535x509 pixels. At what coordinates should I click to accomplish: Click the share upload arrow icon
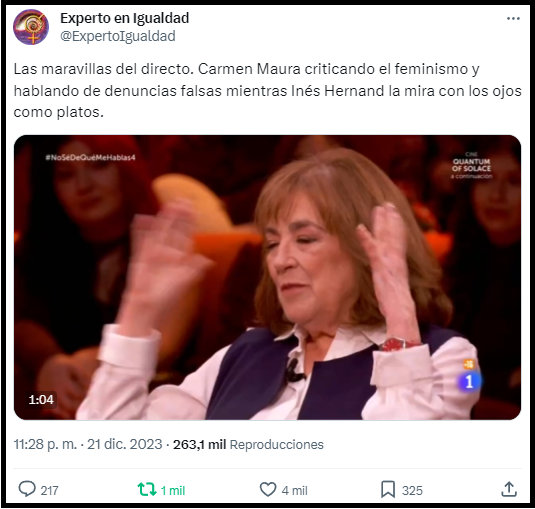tap(509, 489)
